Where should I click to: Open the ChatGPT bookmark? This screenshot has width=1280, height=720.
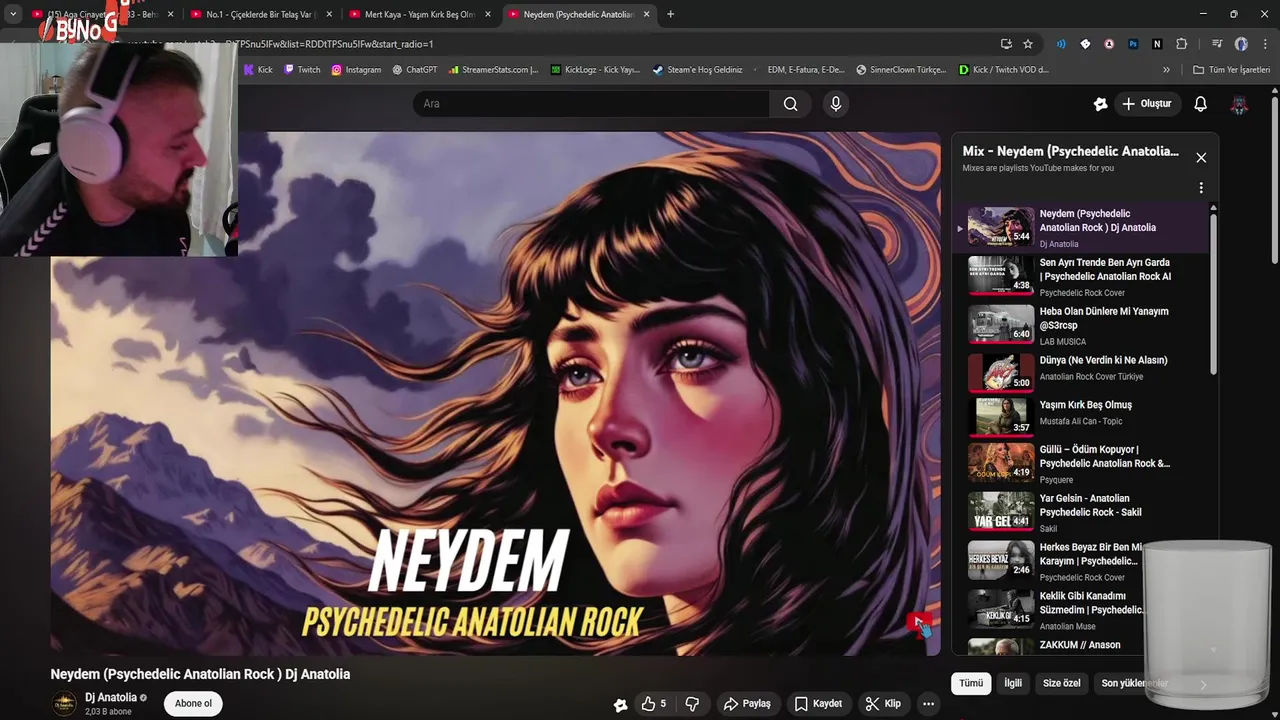[415, 70]
